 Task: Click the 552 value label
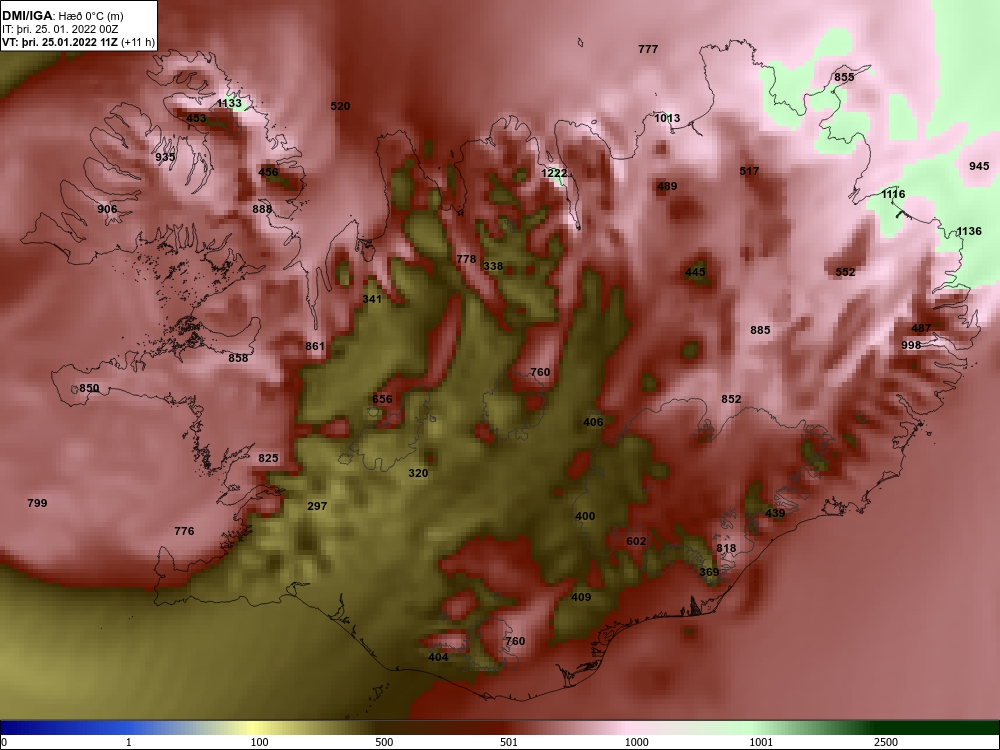click(x=845, y=272)
